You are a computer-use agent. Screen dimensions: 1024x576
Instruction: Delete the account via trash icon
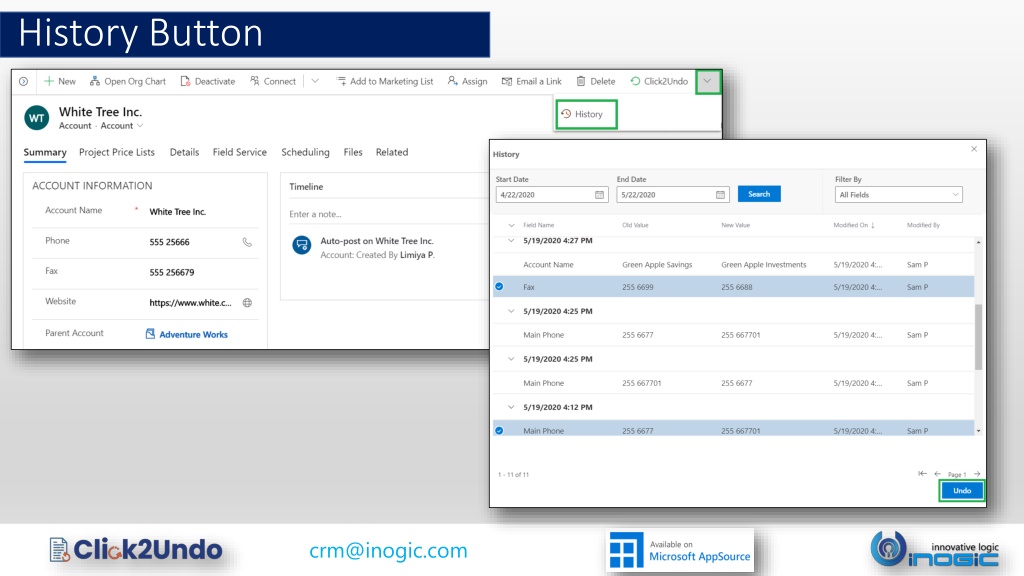point(581,82)
